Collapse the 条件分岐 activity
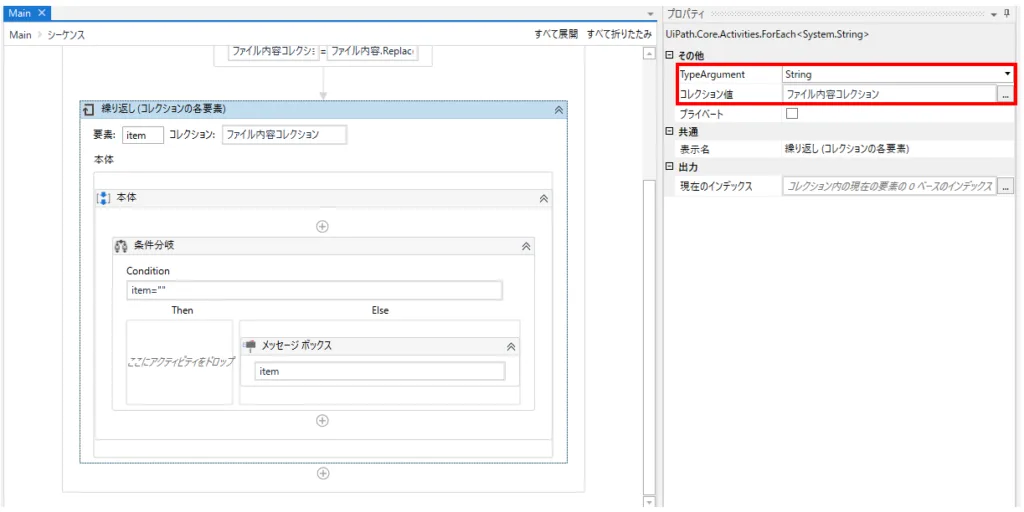Screen dimensions: 1024x512 pyautogui.click(x=526, y=246)
